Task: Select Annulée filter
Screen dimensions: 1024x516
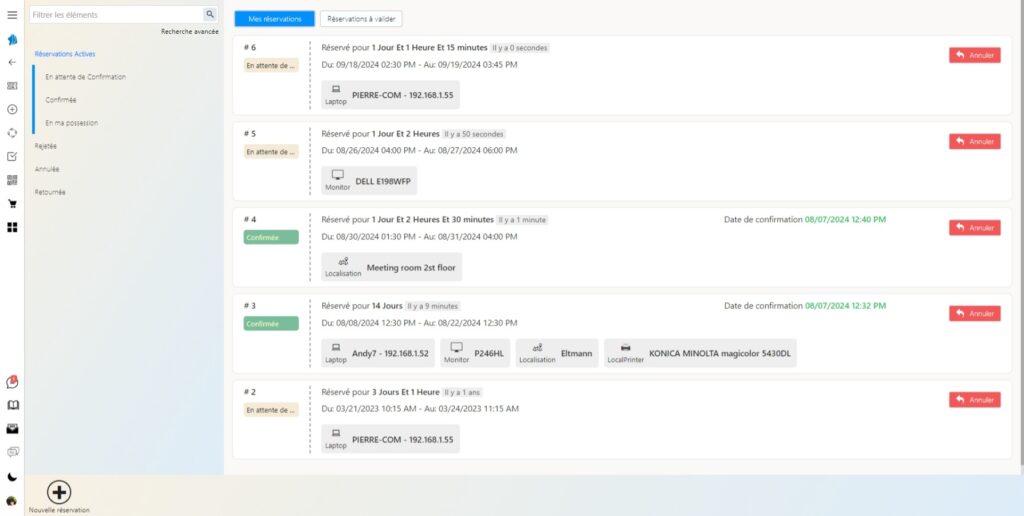Action: pyautogui.click(x=47, y=169)
